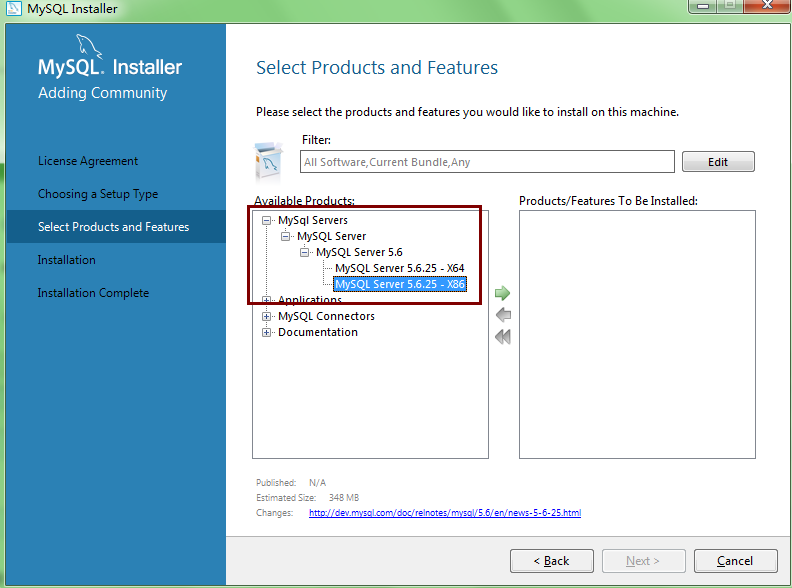Viewport: 792px width, 588px height.
Task: Select the MySql Servers tree label
Action: pyautogui.click(x=313, y=220)
